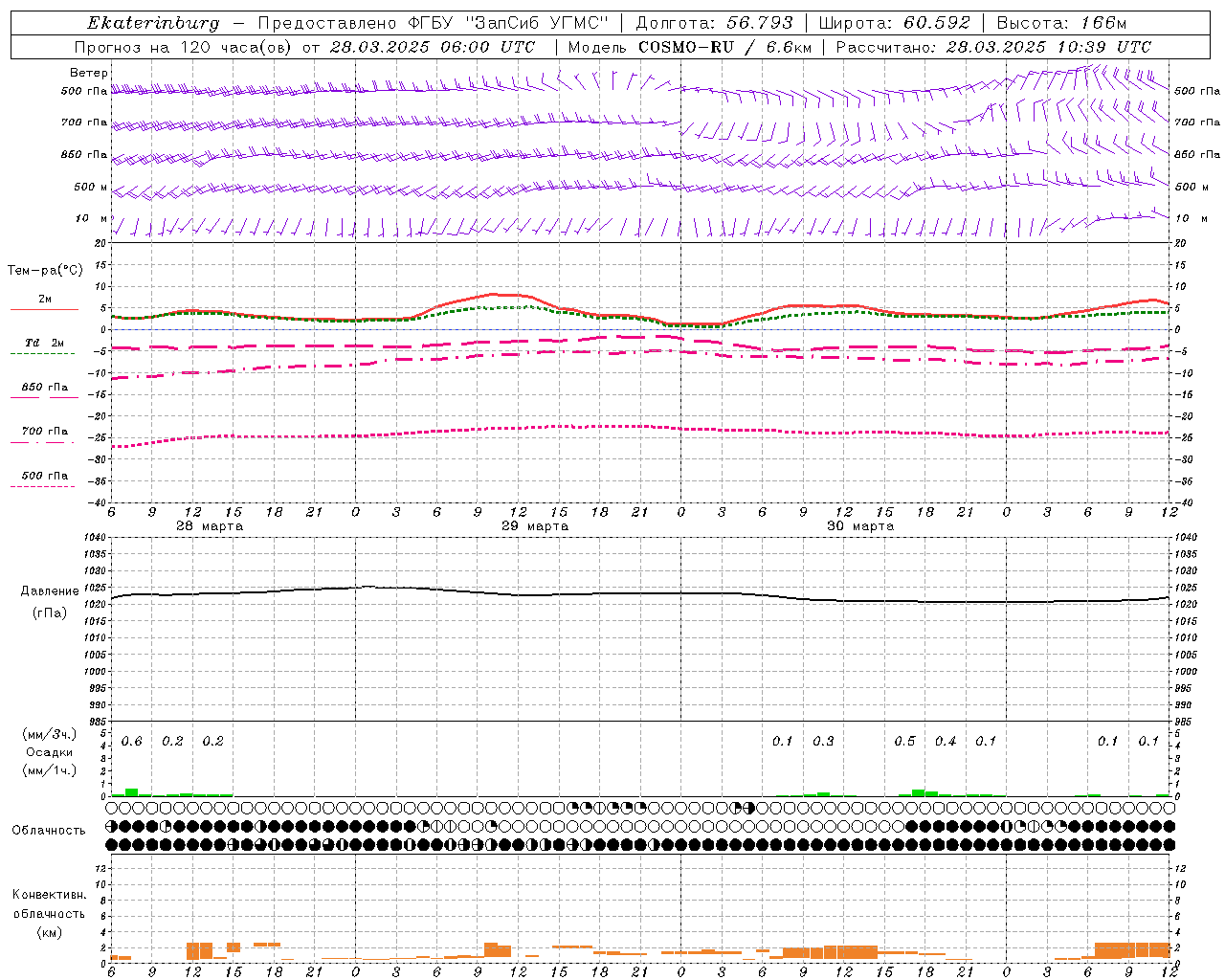Screen dimensions: 1225x980
Task: Click the 'Td 2м' dew point legend entry
Action: click(x=44, y=343)
